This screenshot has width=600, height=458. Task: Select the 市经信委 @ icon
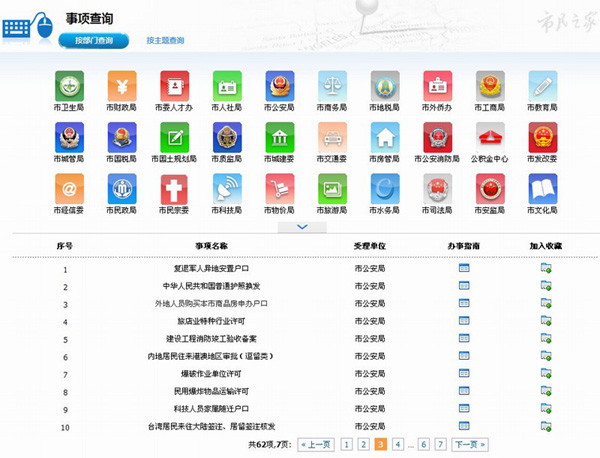coord(69,189)
